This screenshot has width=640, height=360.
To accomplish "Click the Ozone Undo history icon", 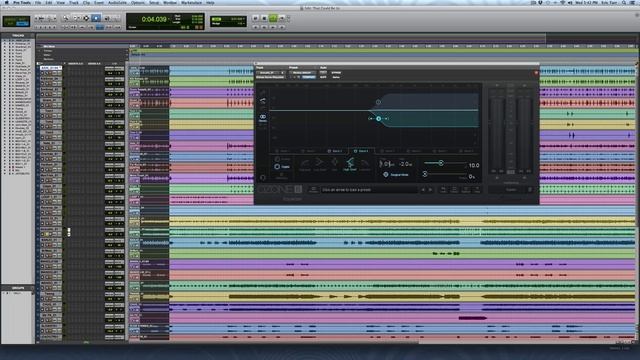I will pyautogui.click(x=443, y=190).
